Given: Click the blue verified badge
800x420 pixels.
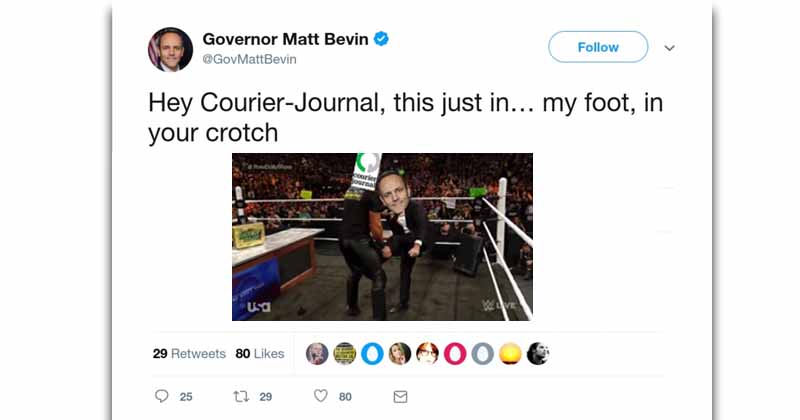Looking at the screenshot, I should (x=381, y=39).
